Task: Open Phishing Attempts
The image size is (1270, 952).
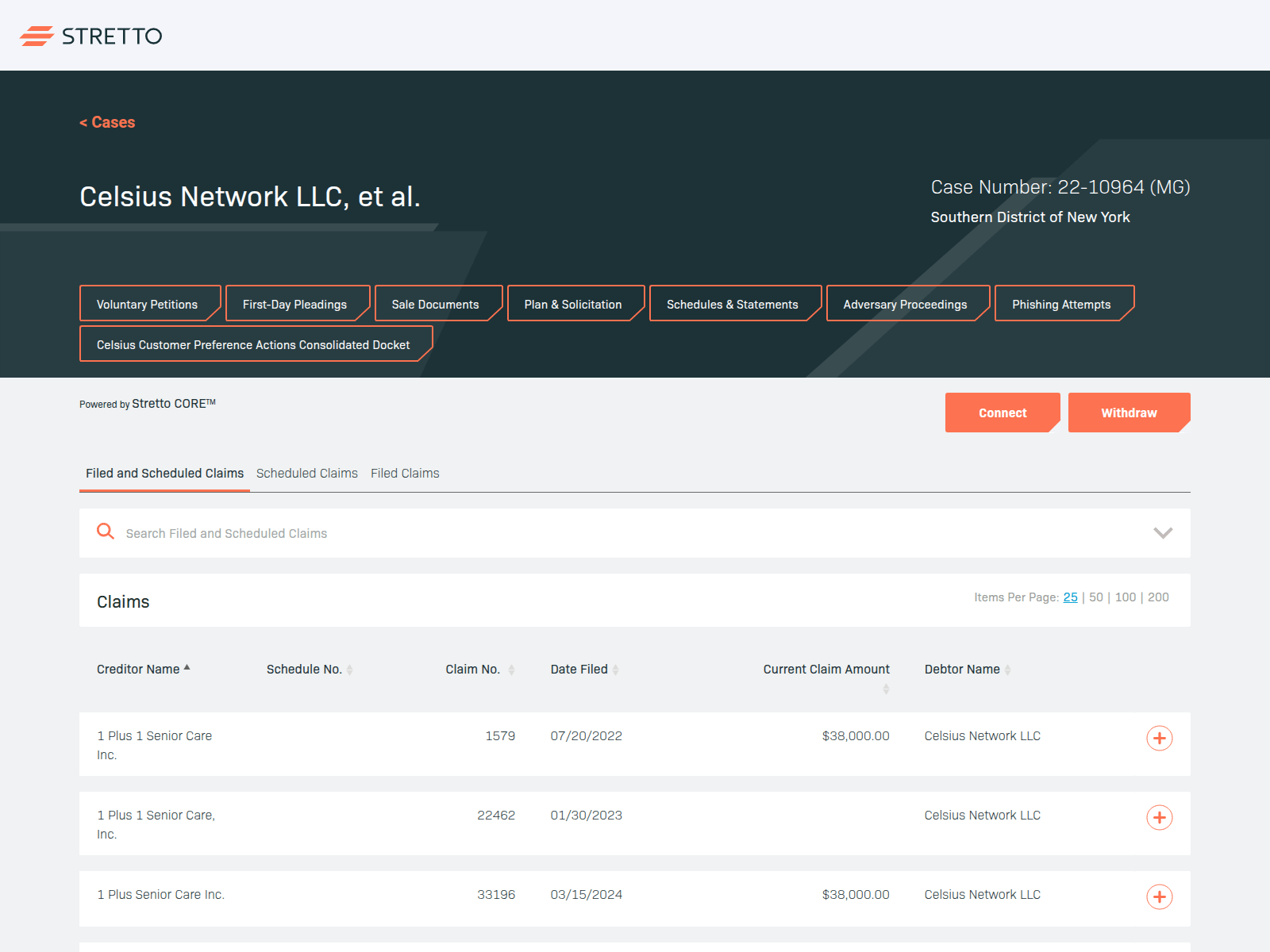Action: (x=1064, y=304)
